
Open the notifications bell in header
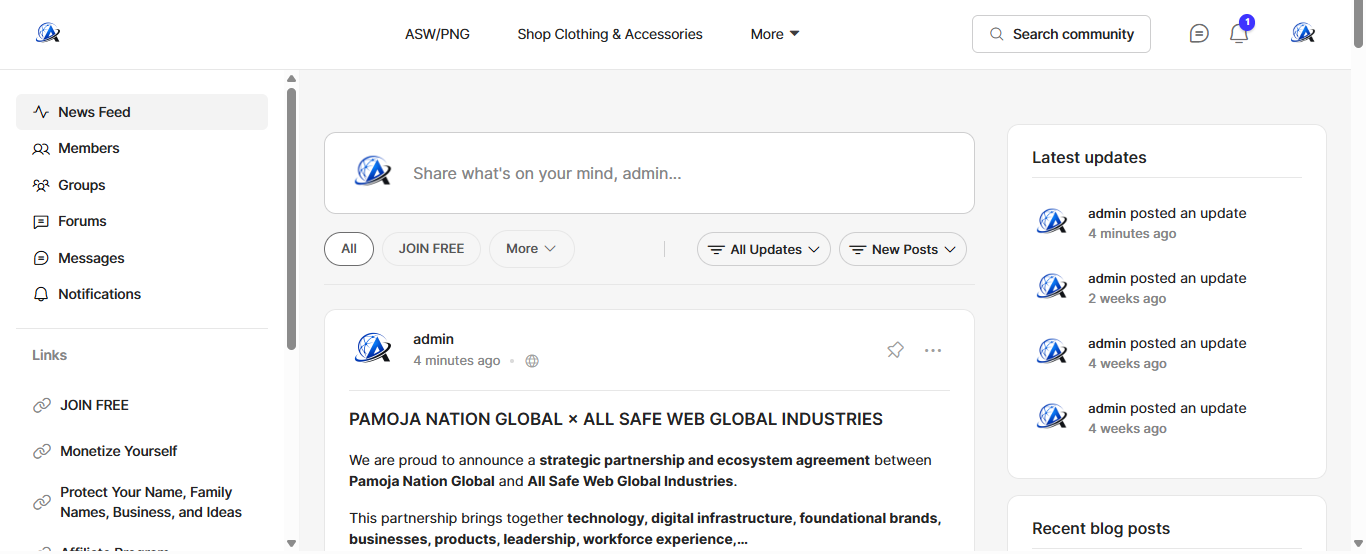coord(1239,34)
